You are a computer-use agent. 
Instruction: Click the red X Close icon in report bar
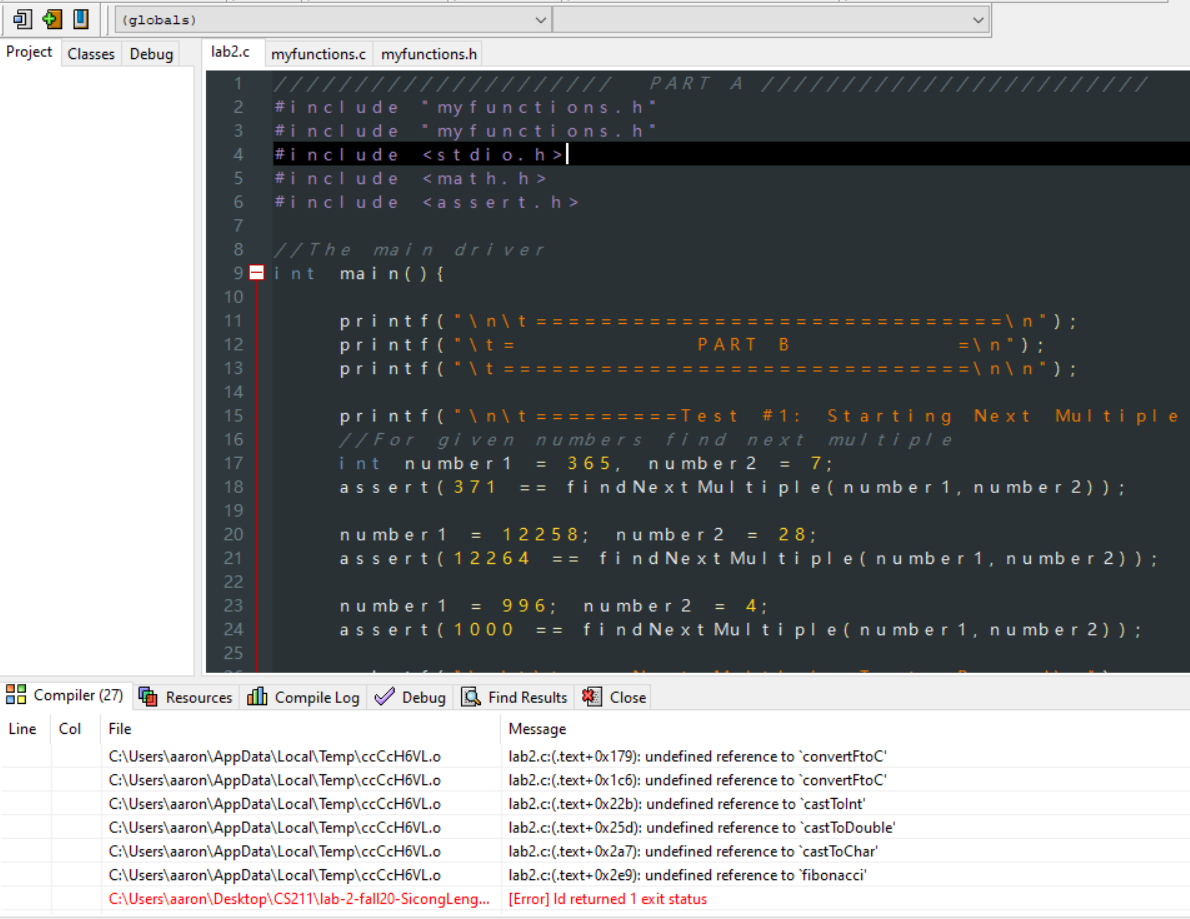589,697
